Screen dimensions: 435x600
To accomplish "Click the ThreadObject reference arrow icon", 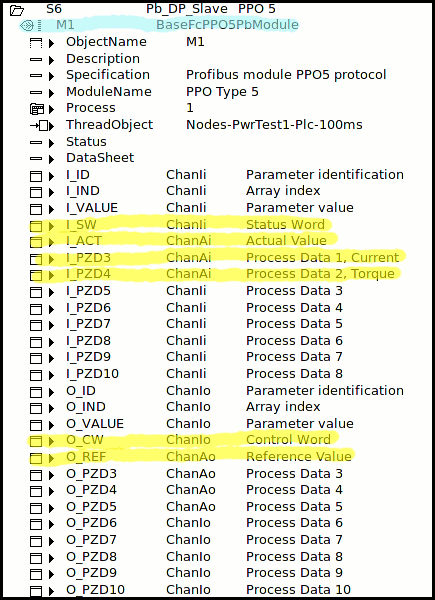I will tap(38, 126).
